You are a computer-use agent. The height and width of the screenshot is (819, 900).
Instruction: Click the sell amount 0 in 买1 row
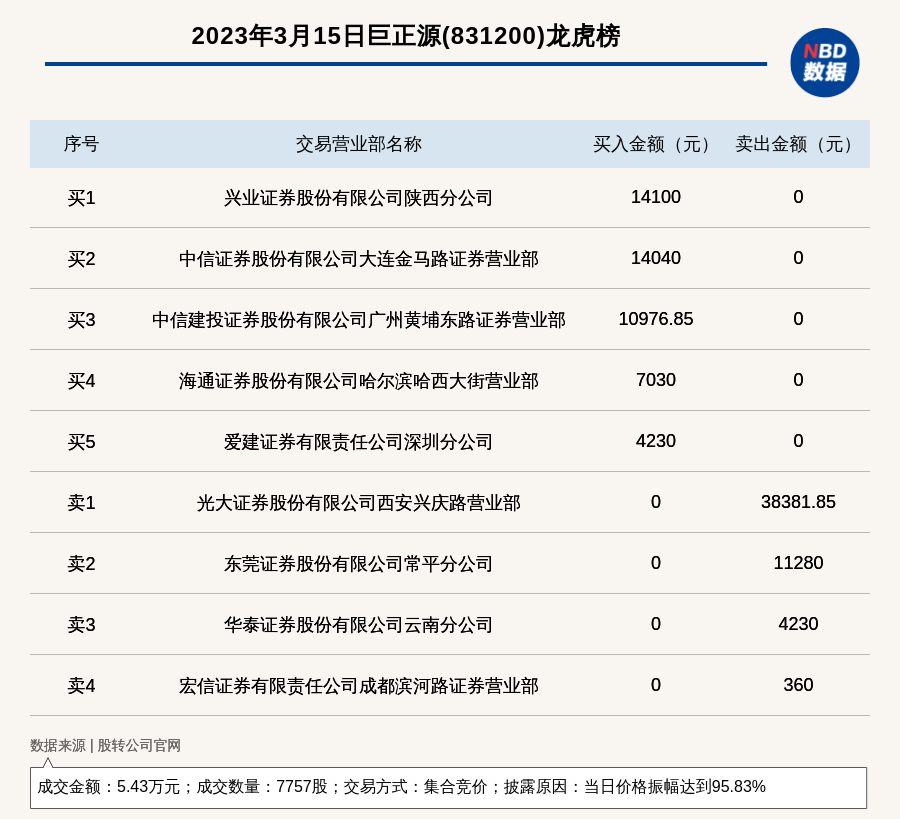[798, 197]
